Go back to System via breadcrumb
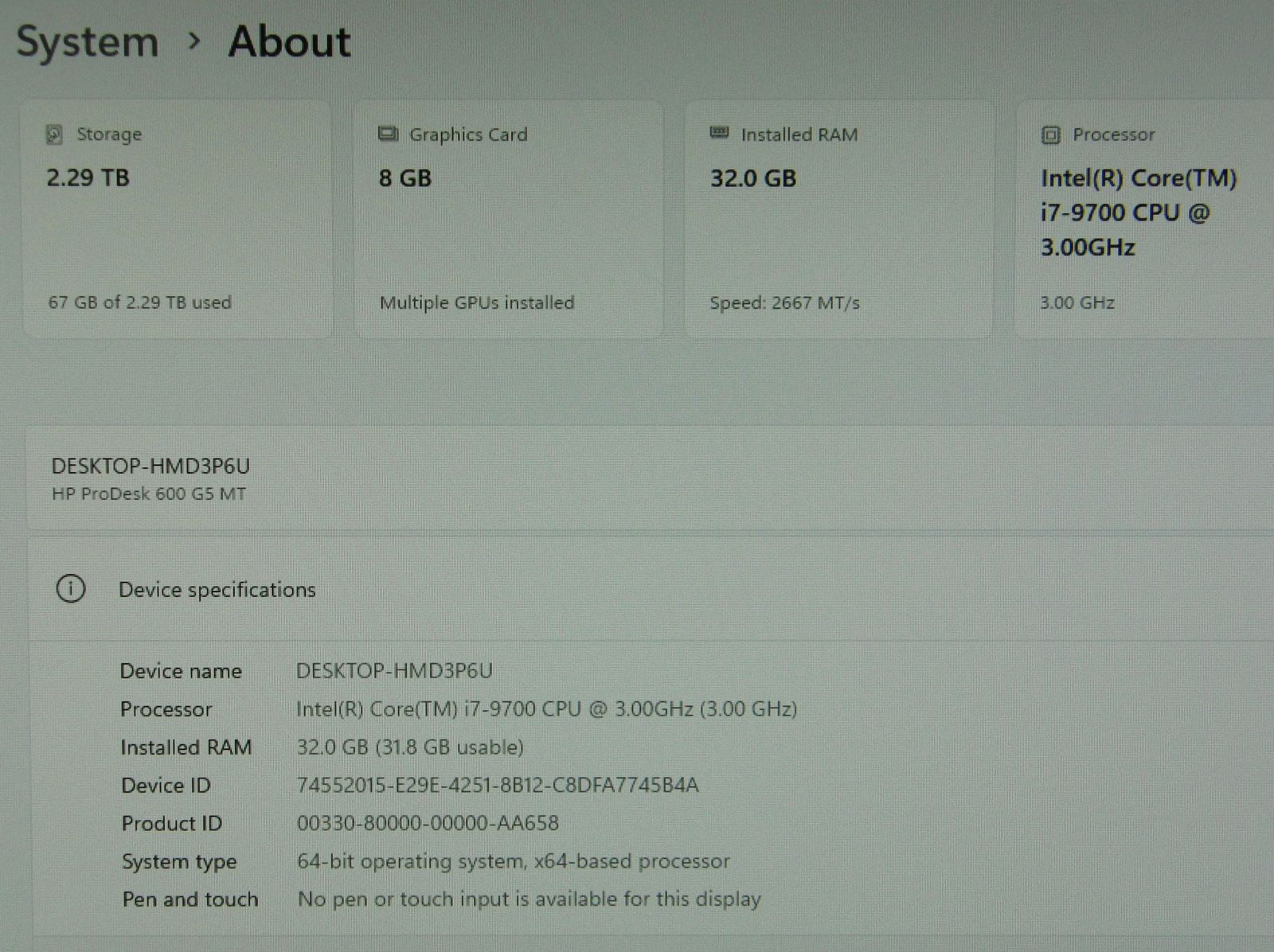The image size is (1274, 952). [x=88, y=41]
